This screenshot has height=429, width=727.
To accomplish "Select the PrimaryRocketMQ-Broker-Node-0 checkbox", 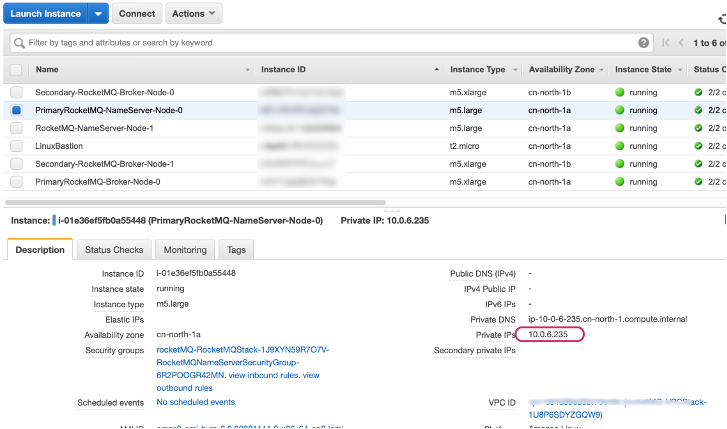I will pos(16,182).
